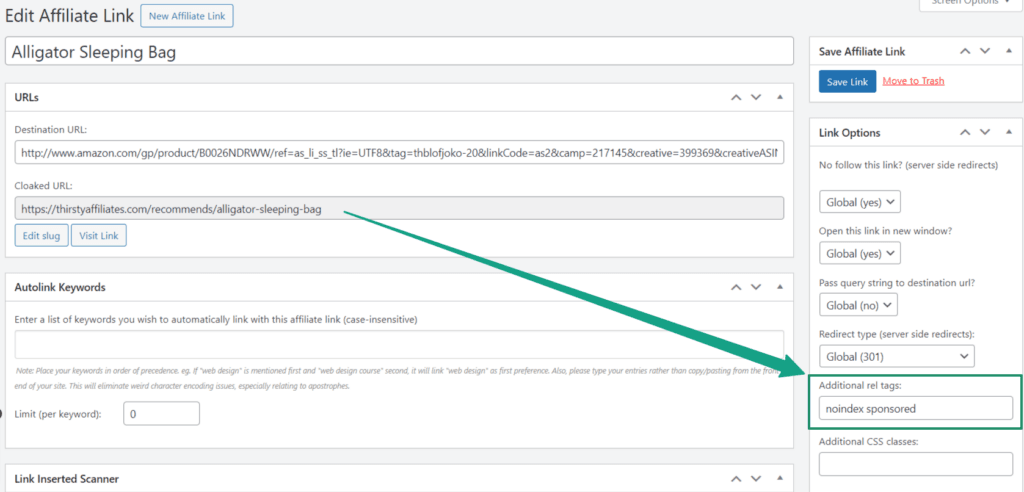The height and width of the screenshot is (492, 1024).
Task: Click the Pass query string label
Action: click(x=897, y=283)
